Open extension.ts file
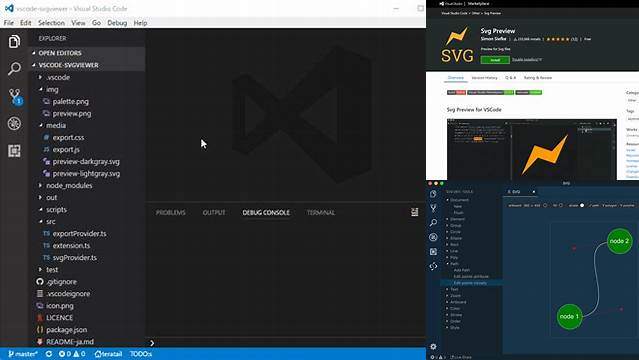Screen dimensions: 639x360 tap(71, 245)
